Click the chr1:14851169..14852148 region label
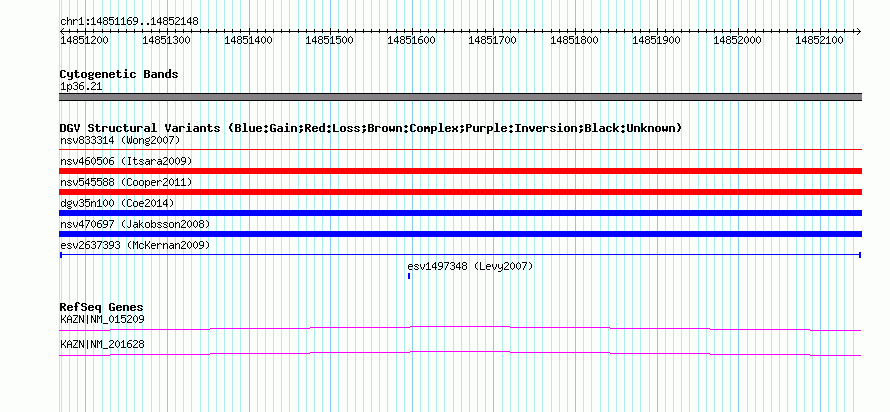 (x=129, y=22)
